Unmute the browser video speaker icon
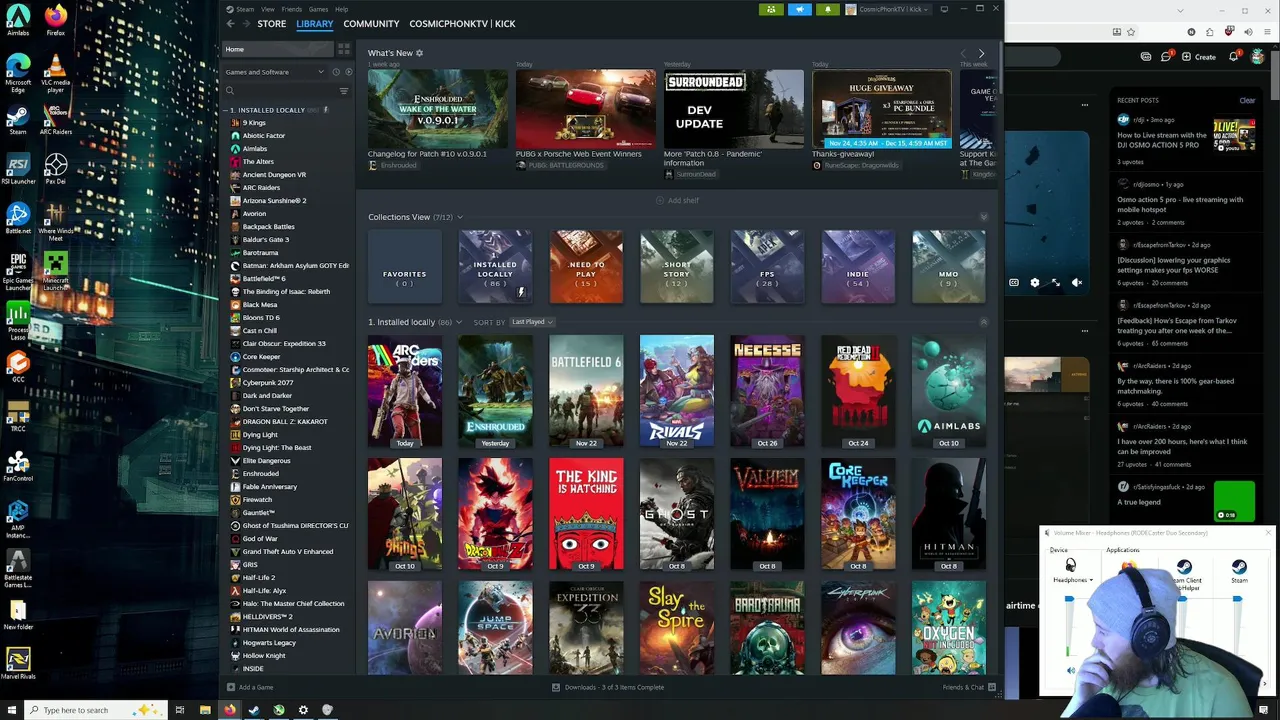 (1077, 283)
